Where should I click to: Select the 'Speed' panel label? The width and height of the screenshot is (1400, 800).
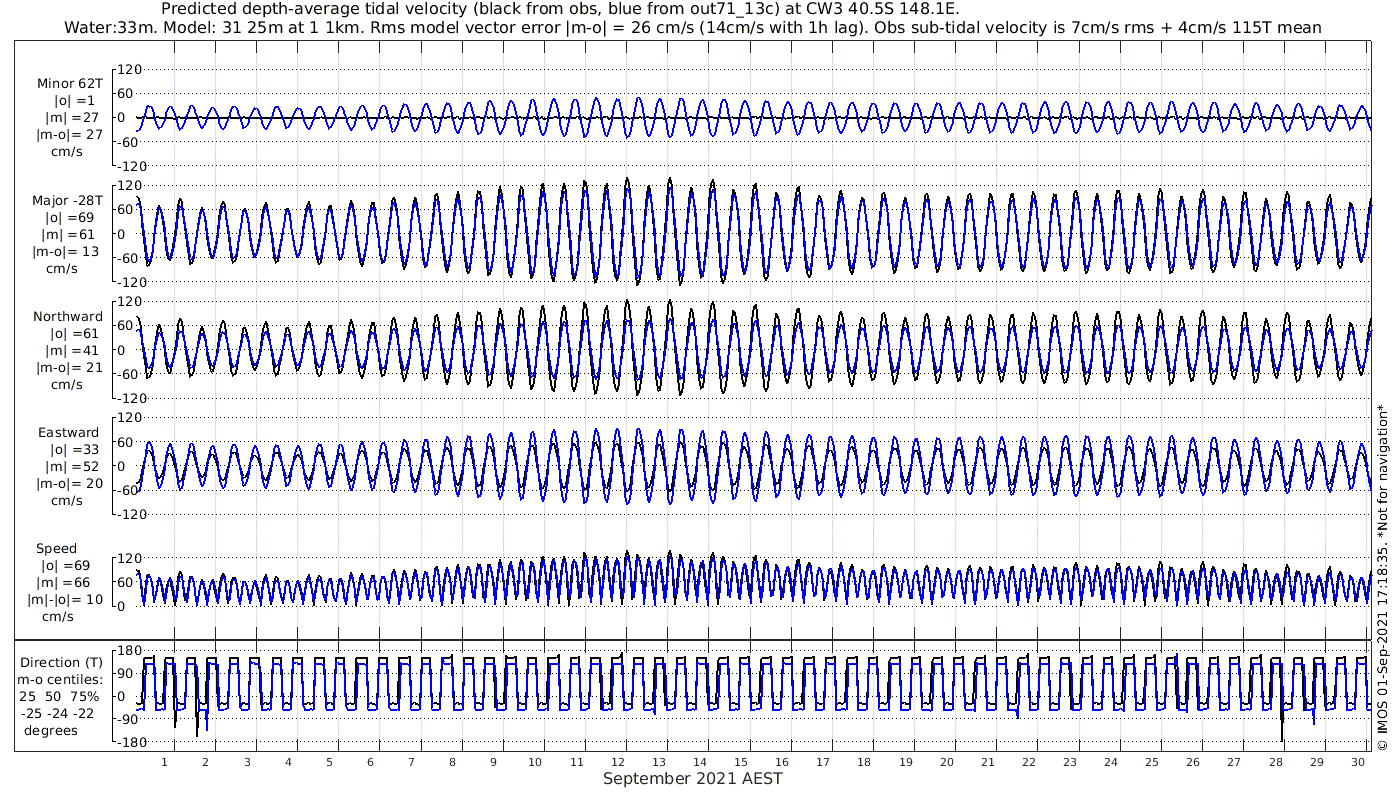click(x=56, y=549)
